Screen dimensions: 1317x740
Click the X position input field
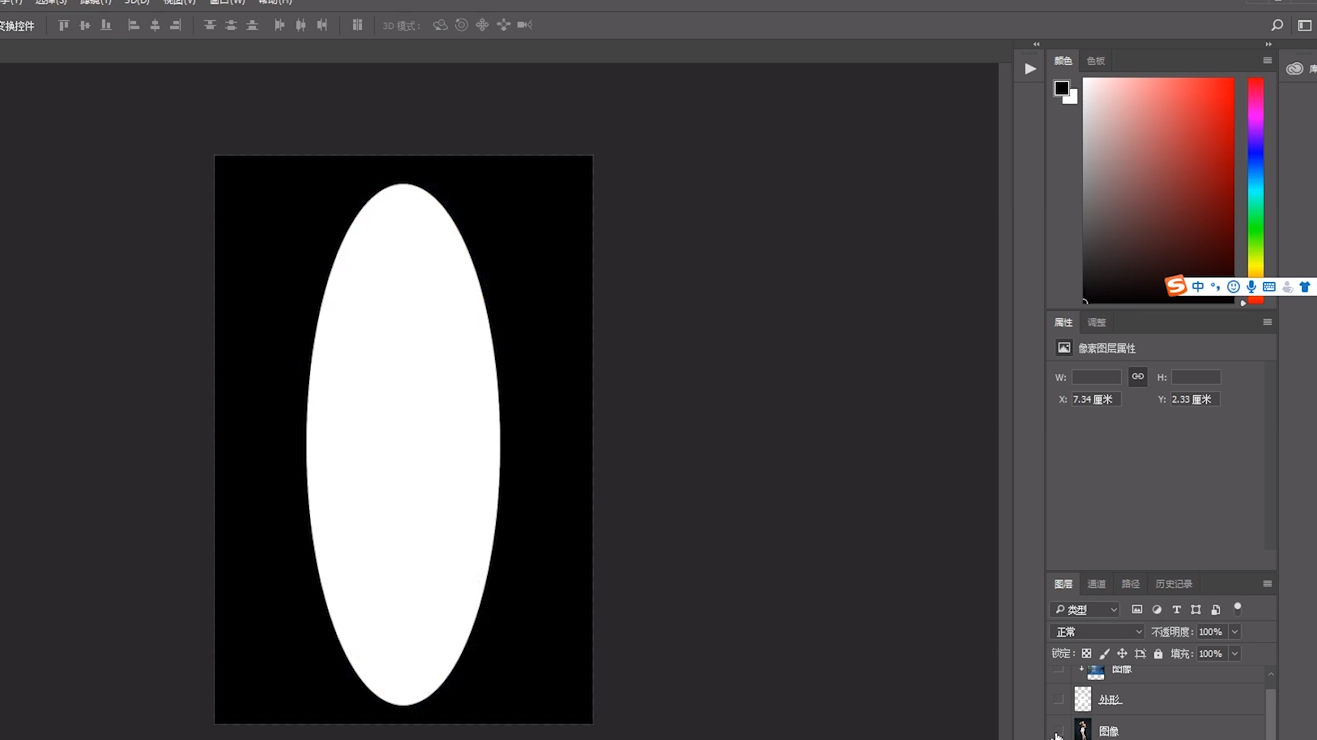pyautogui.click(x=1096, y=399)
